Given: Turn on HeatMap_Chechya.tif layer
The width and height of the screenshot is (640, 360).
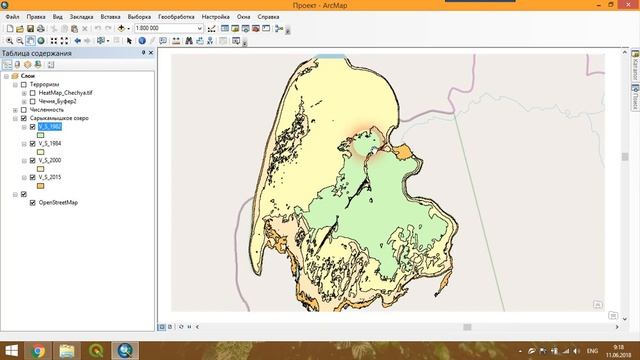Looking at the screenshot, I should (x=33, y=93).
